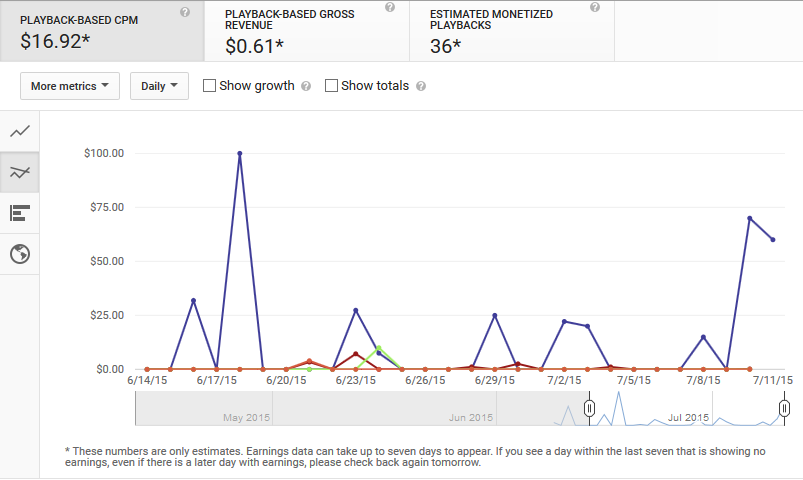Switch to the bar chart view icon
Screen dimensions: 803x480
click(x=19, y=213)
